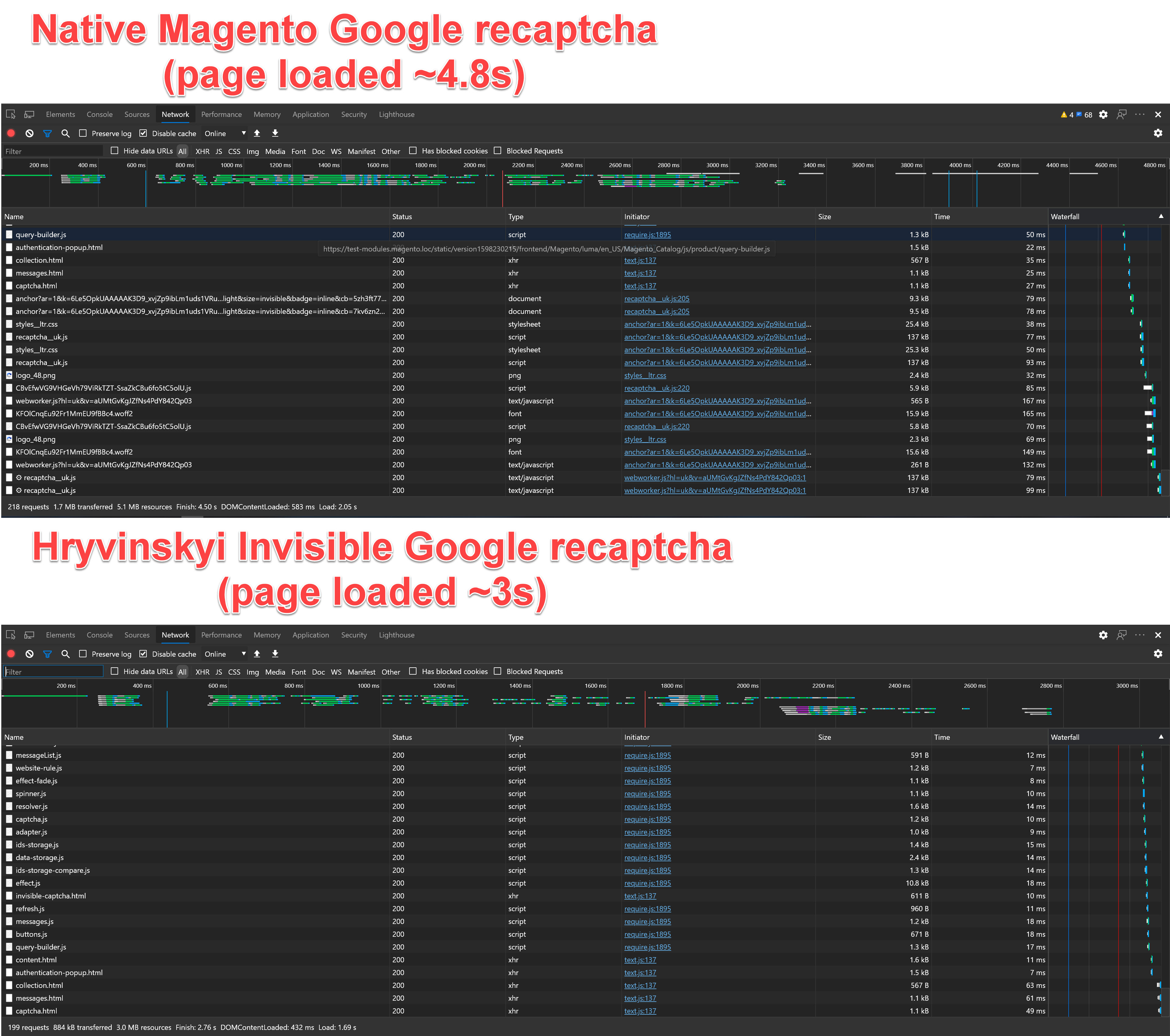Open network search in bottom panel
The image size is (1170, 1036).
coord(65,654)
